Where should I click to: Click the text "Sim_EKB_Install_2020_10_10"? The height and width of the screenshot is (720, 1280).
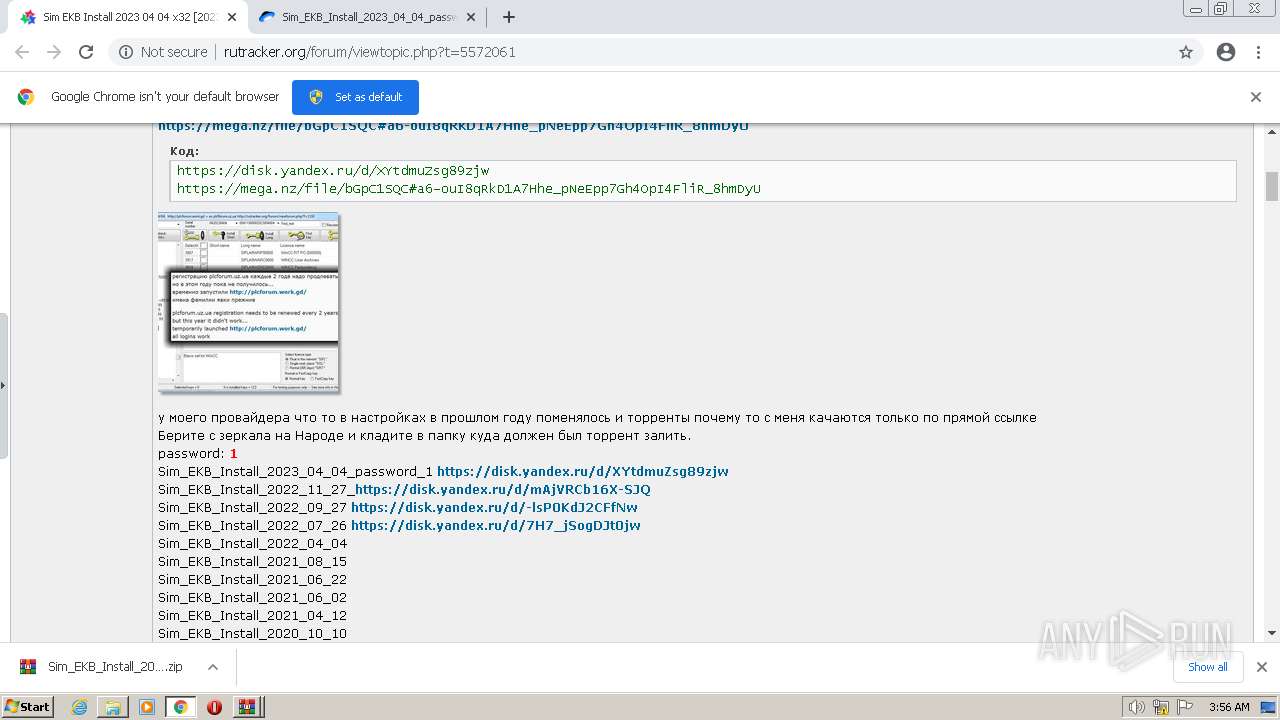253,633
